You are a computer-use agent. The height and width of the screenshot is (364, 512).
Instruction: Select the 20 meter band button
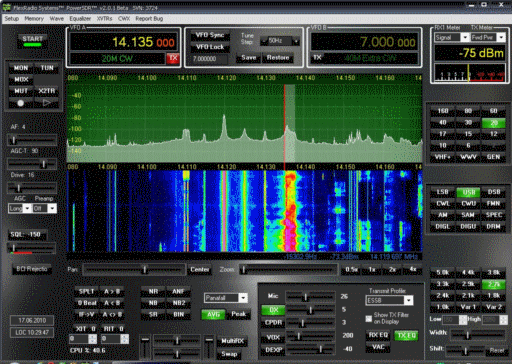point(493,123)
